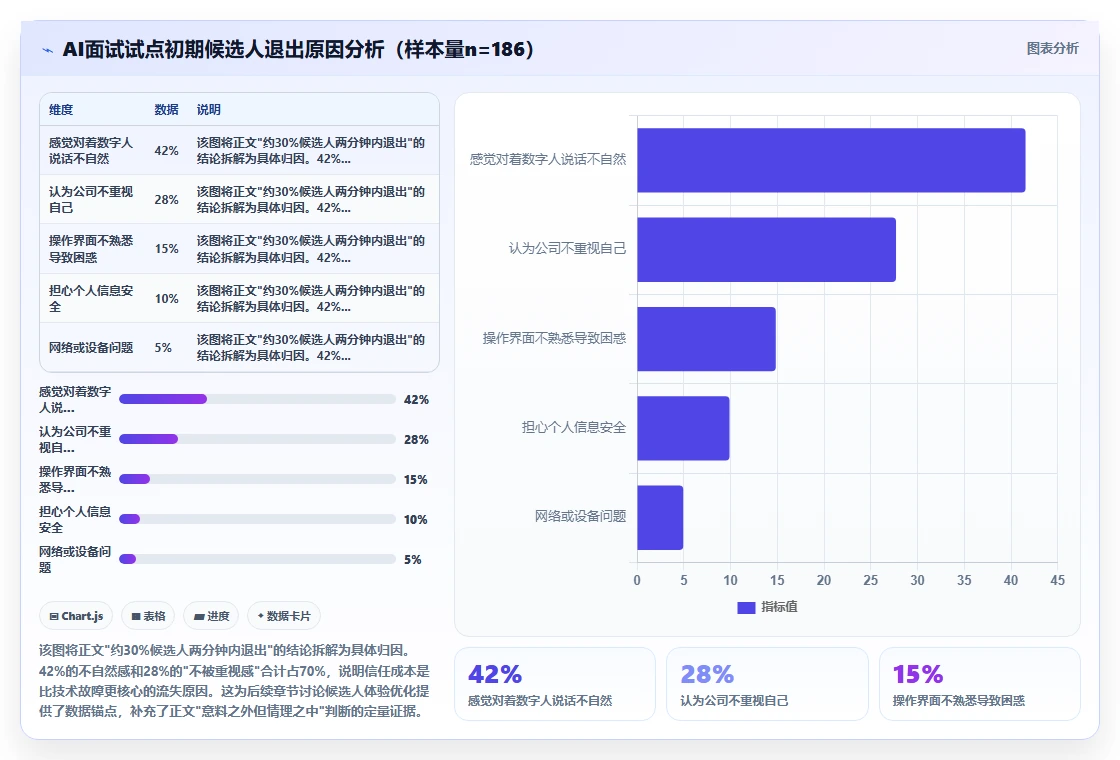Viewport: 1120px width, 760px height.
Task: Click the x-axis tick label 45
Action: click(x=1057, y=581)
